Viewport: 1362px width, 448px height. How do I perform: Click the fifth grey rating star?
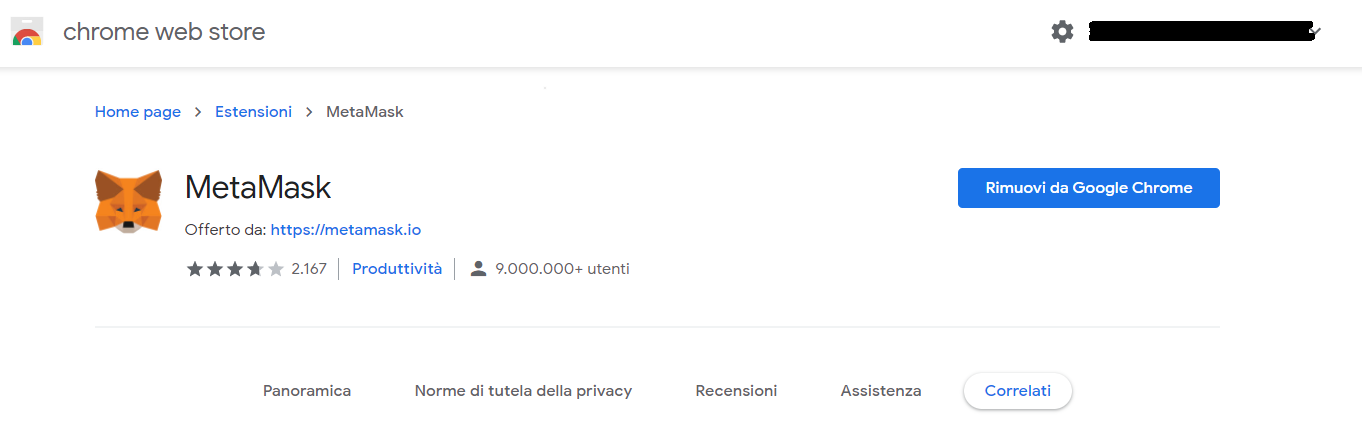275,268
